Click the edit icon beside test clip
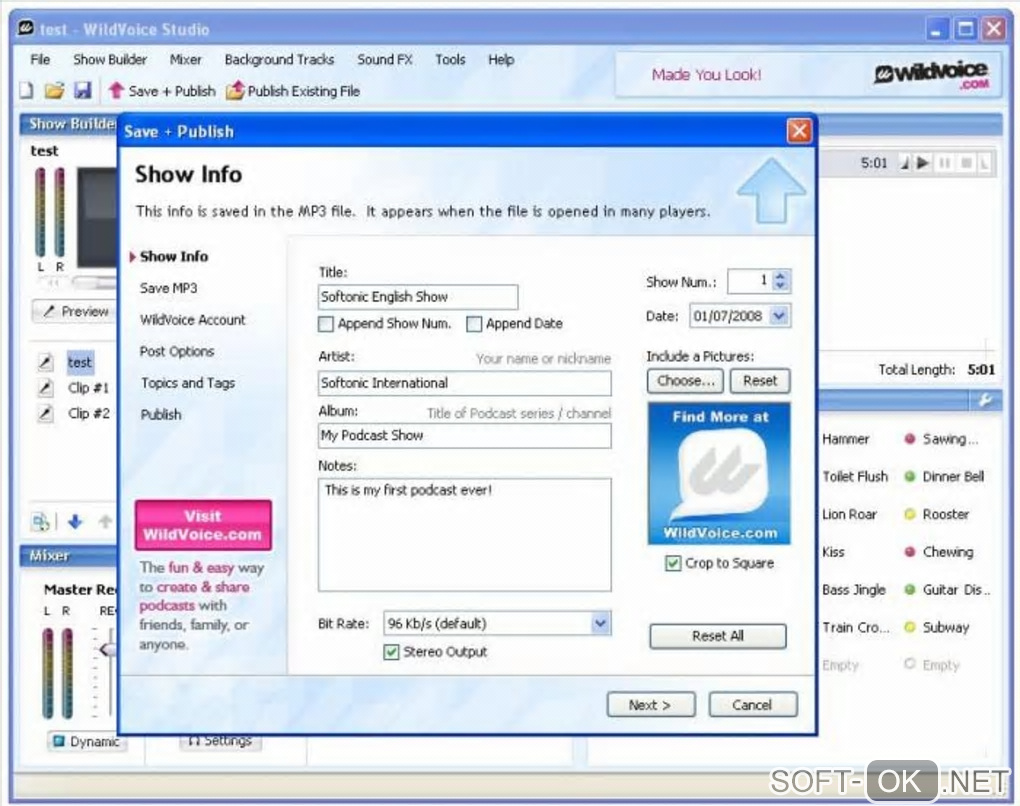 [x=45, y=362]
